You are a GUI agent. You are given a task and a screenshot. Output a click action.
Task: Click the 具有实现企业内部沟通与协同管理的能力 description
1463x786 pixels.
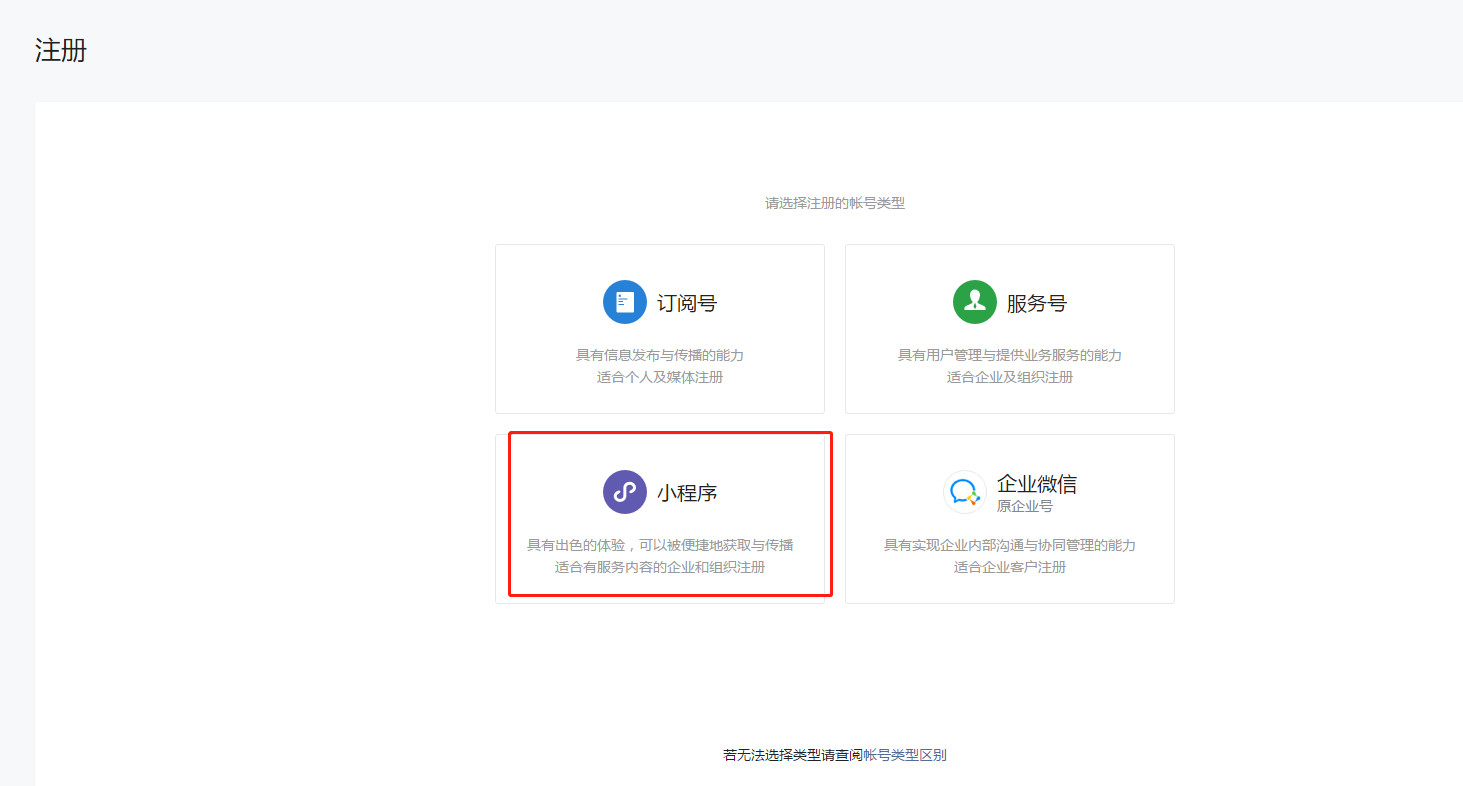(x=1010, y=545)
